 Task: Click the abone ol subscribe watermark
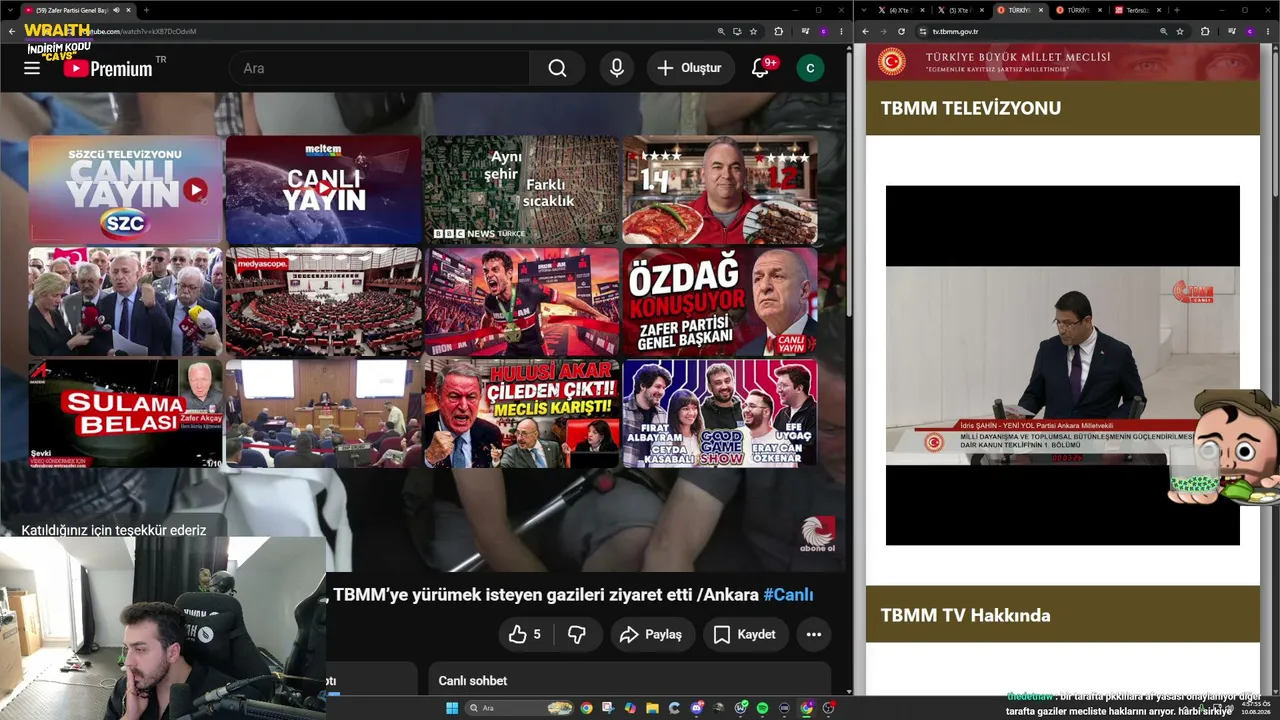(817, 534)
